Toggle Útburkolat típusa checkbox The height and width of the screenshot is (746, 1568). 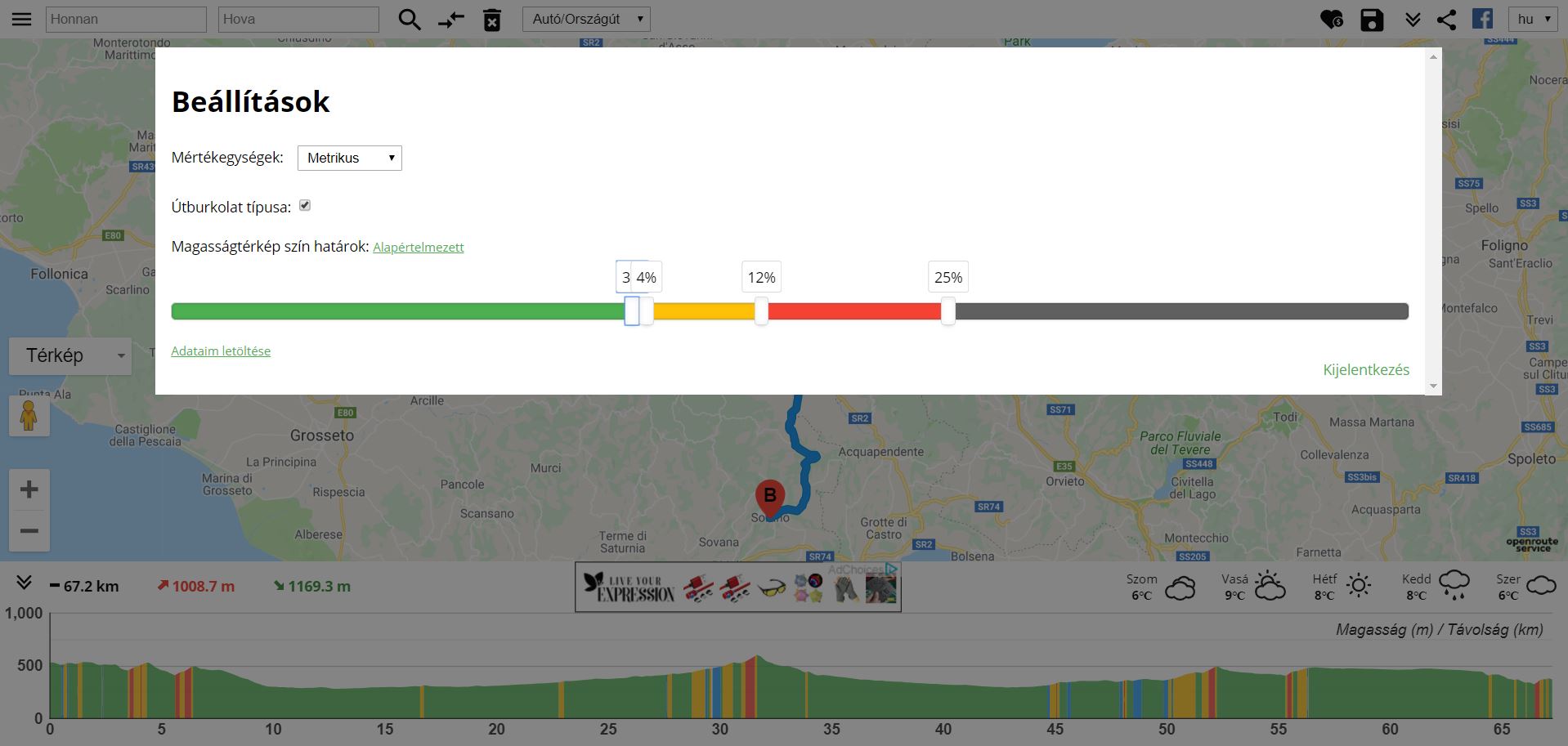[x=305, y=206]
